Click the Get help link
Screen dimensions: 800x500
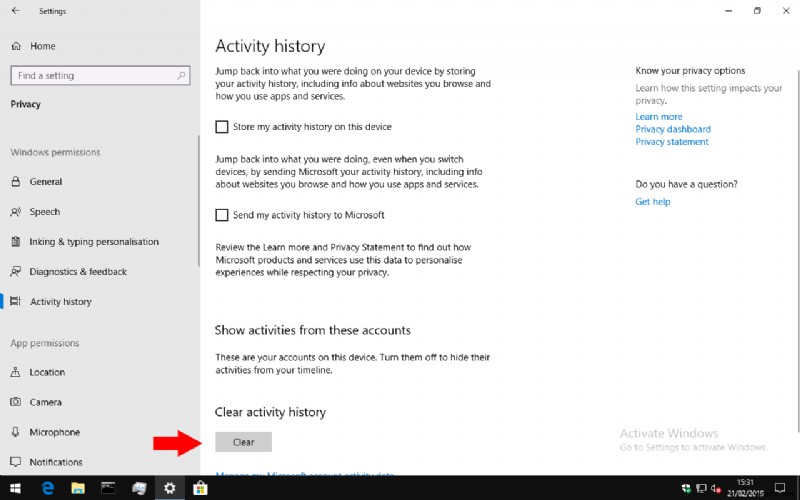[653, 202]
